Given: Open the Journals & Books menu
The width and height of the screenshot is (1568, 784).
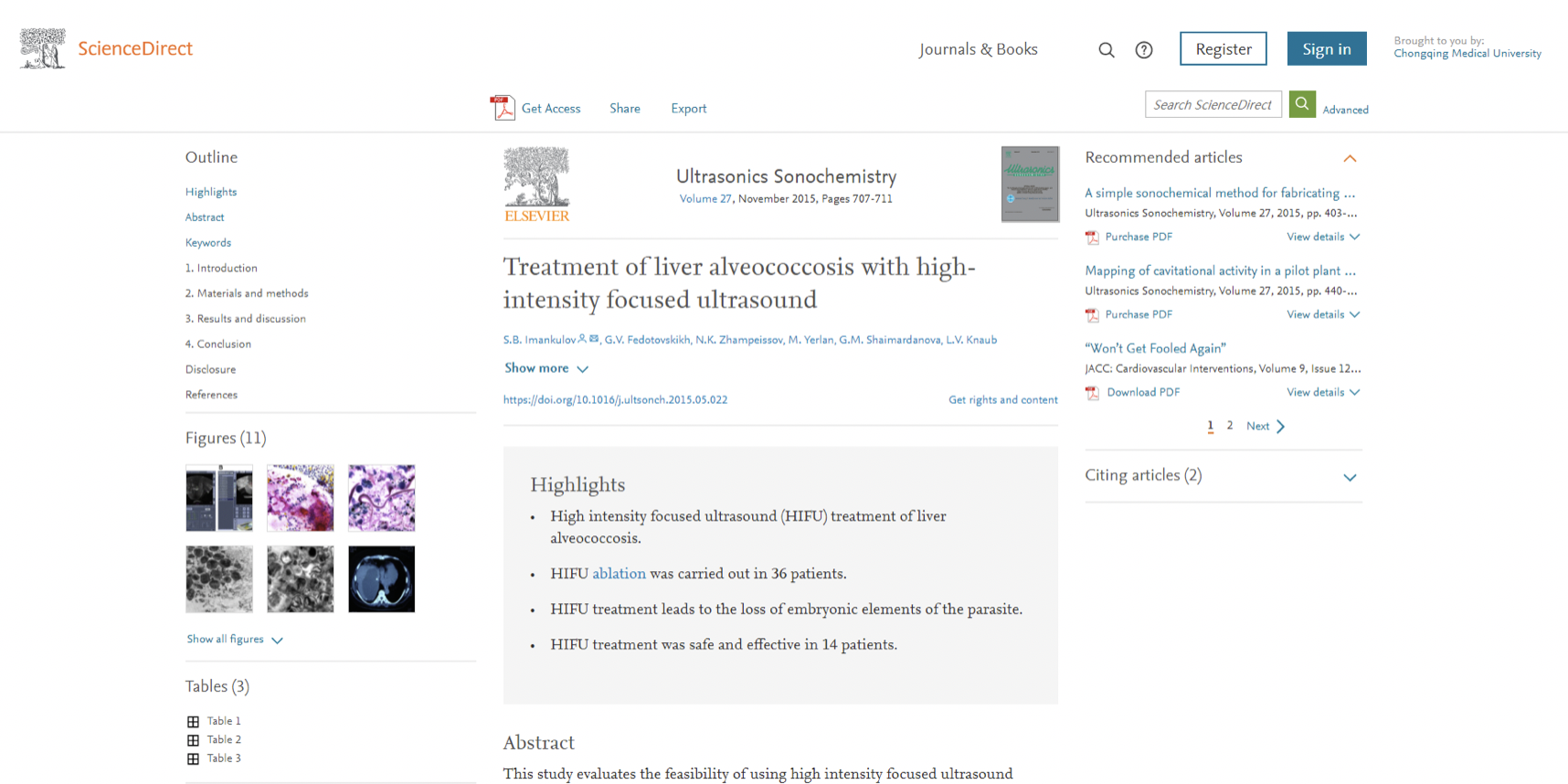Looking at the screenshot, I should [x=978, y=49].
